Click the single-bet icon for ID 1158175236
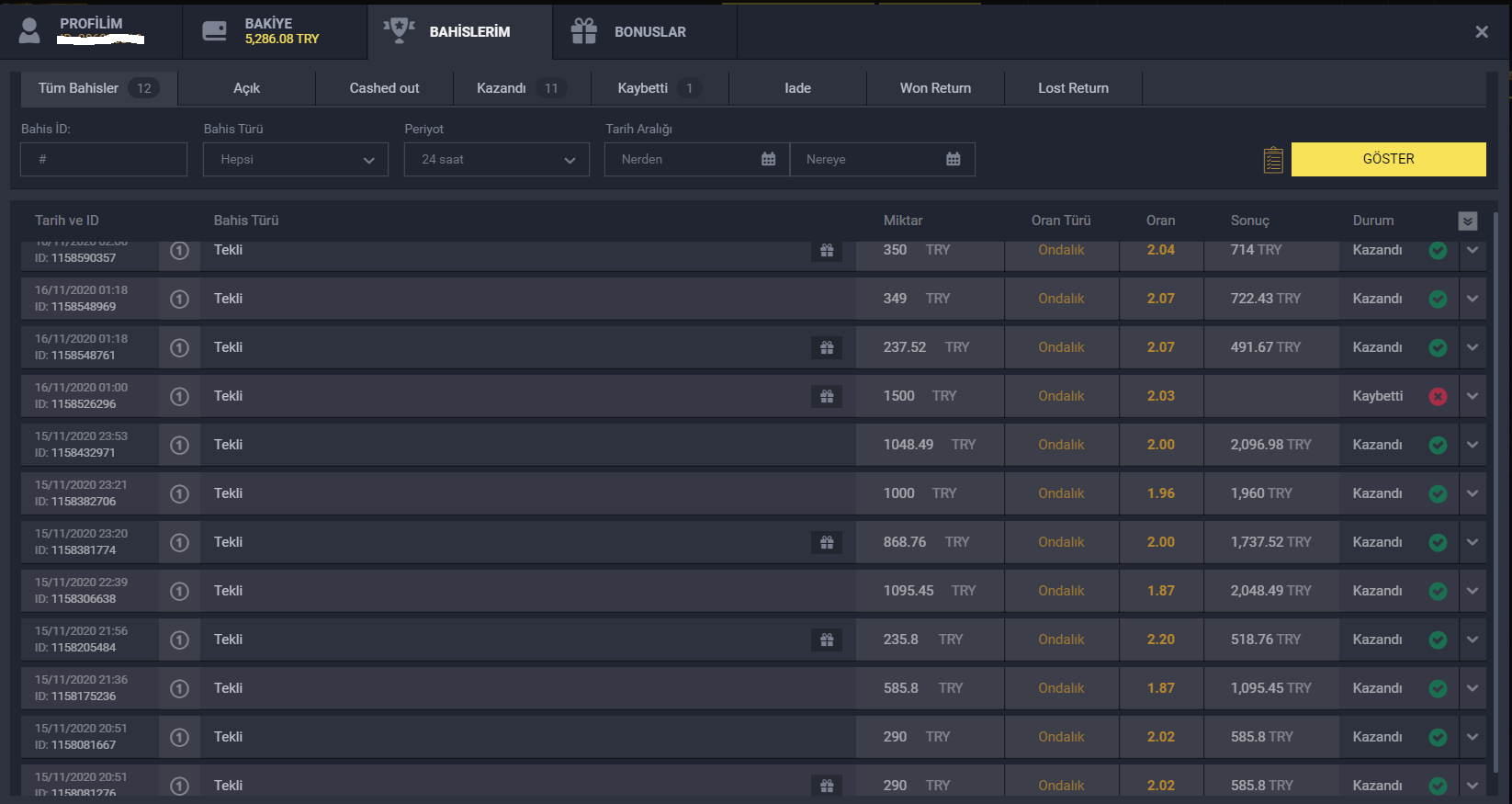1512x804 pixels. pos(180,688)
